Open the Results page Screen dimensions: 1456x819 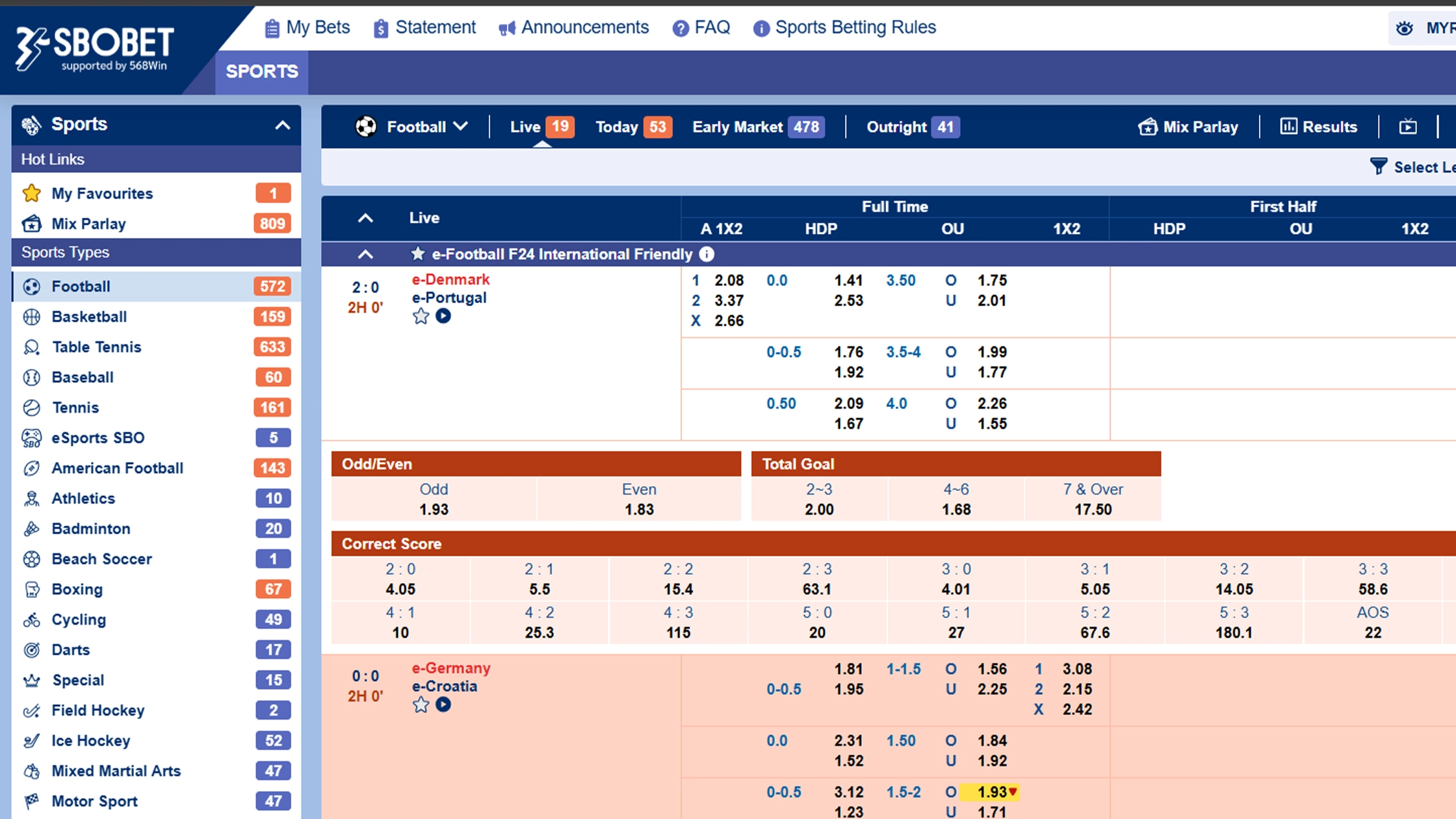[1318, 127]
